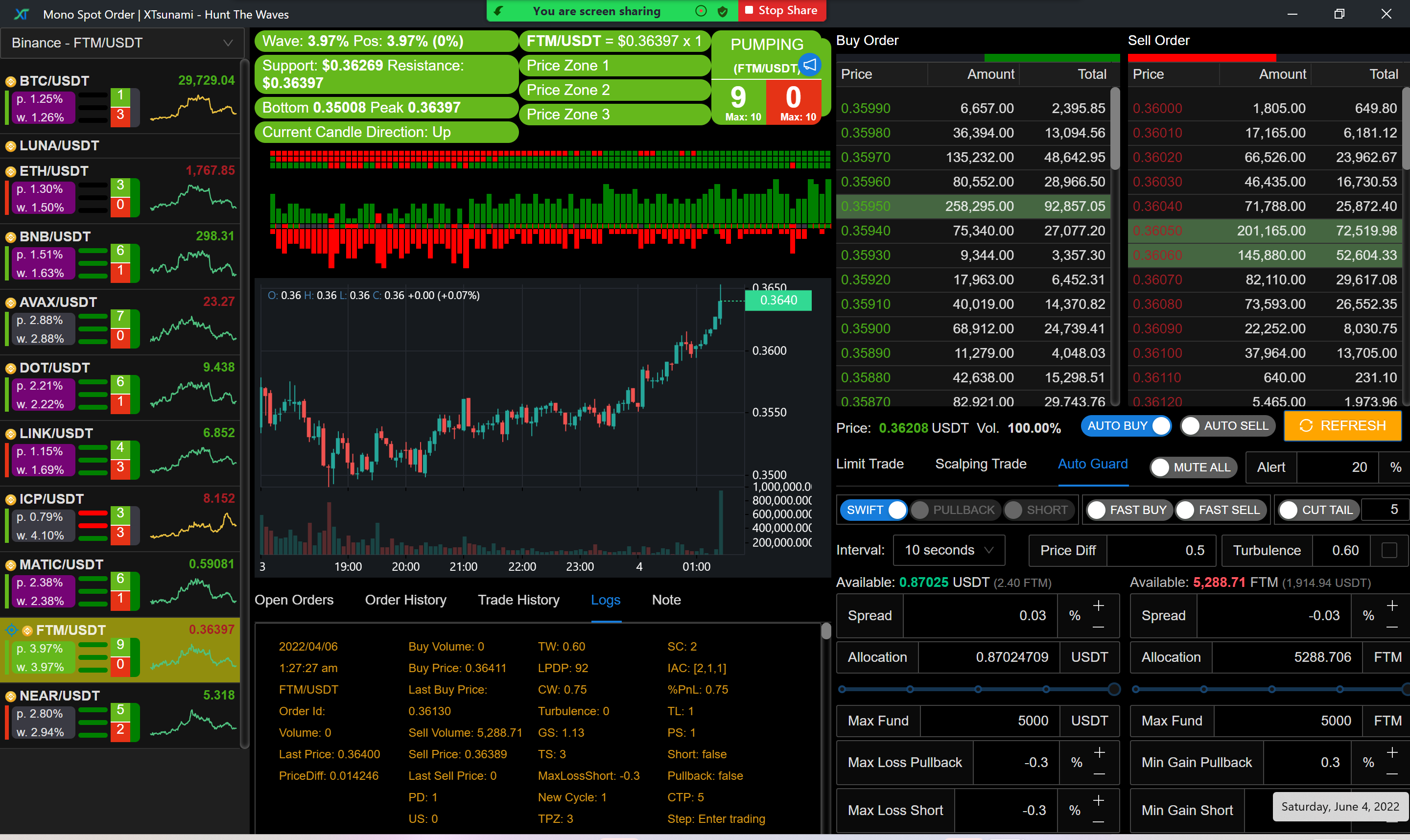Click the Stop Share button
Viewport: 1410px width, 840px height.
782,11
